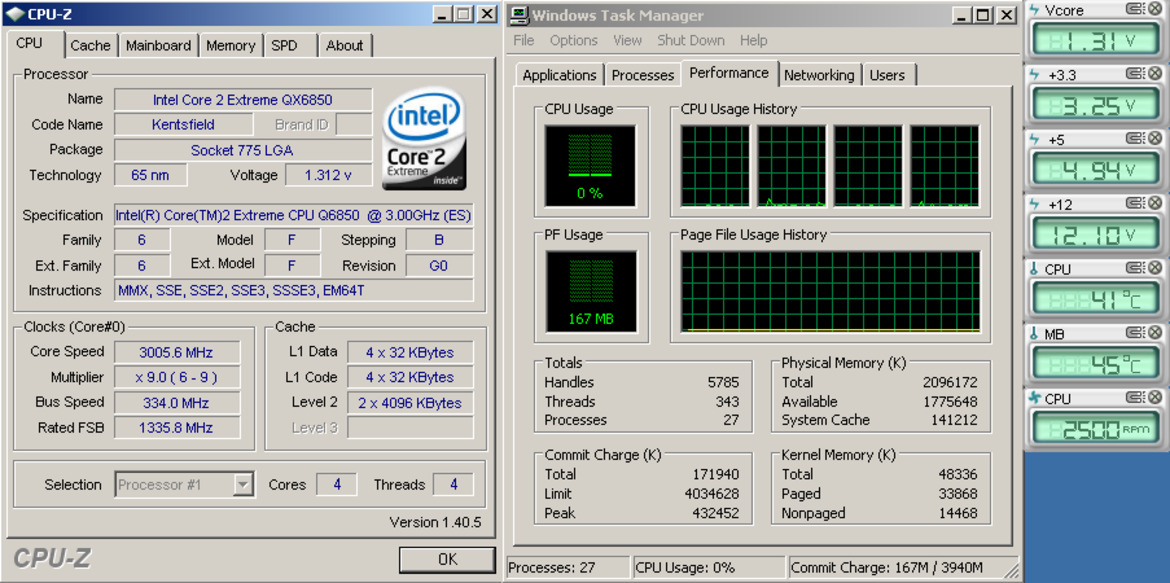Click the Vcore lightning bolt icon
The width and height of the screenshot is (1170, 583).
pos(1034,10)
